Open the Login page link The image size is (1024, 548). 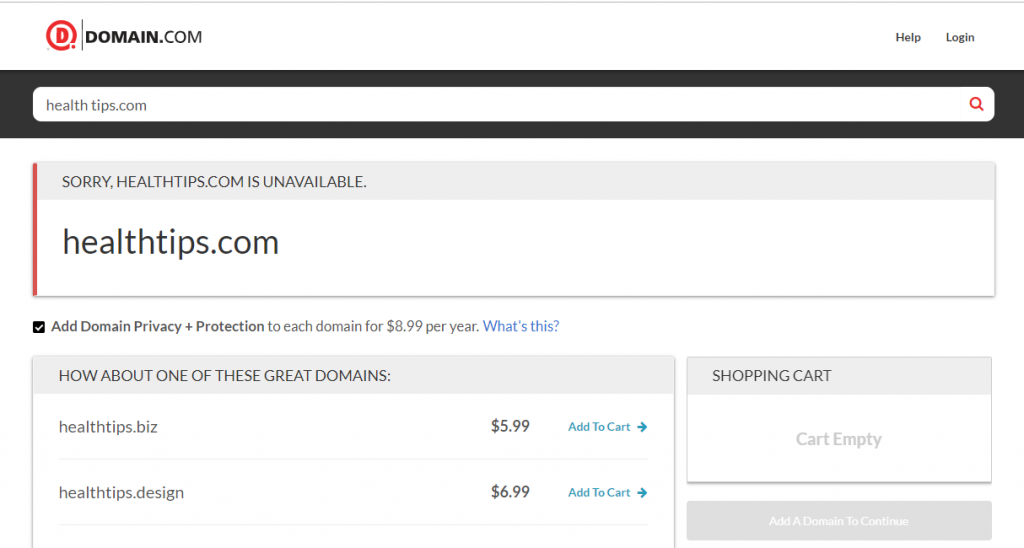point(960,37)
